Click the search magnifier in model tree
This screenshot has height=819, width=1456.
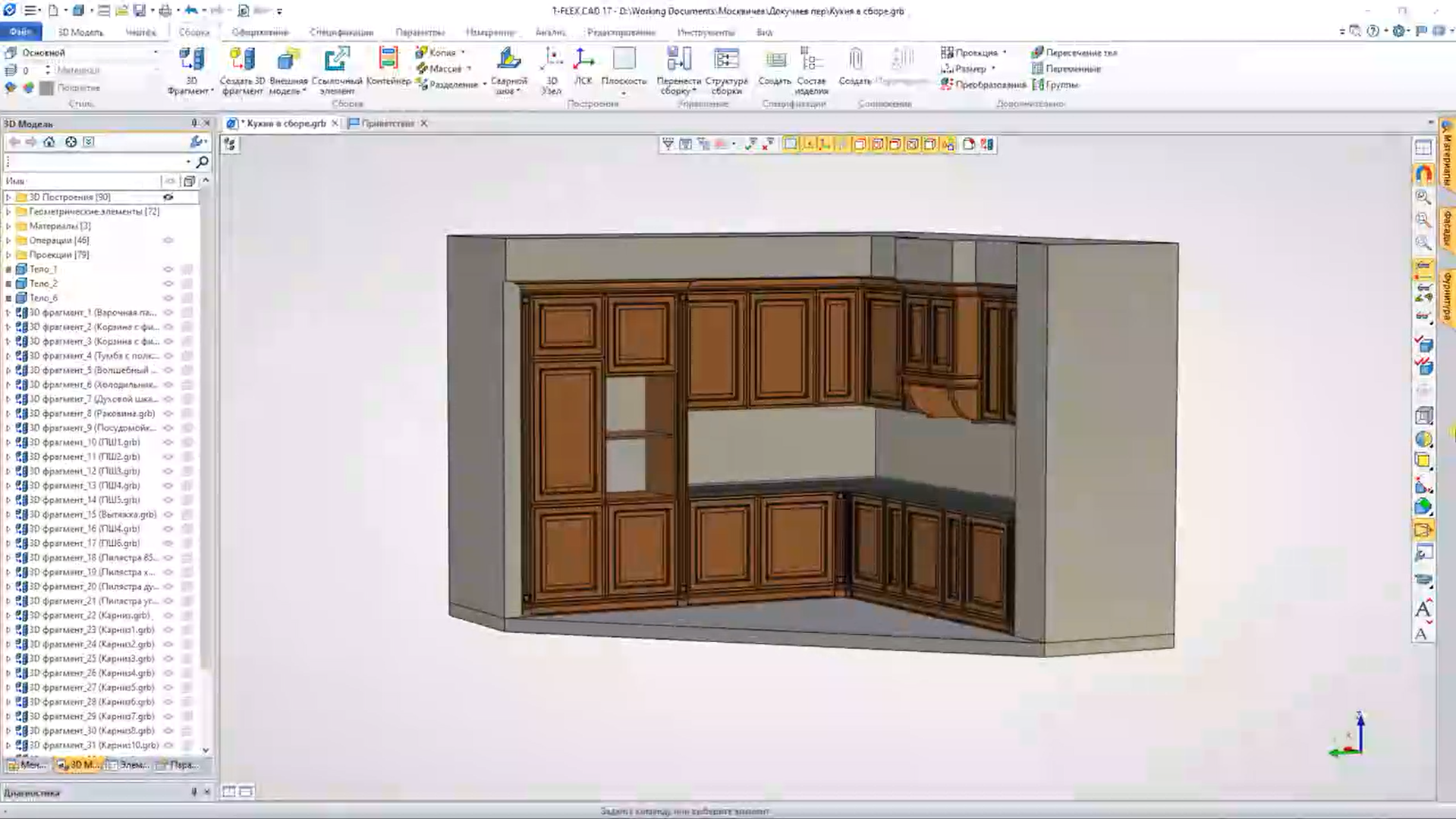[202, 162]
